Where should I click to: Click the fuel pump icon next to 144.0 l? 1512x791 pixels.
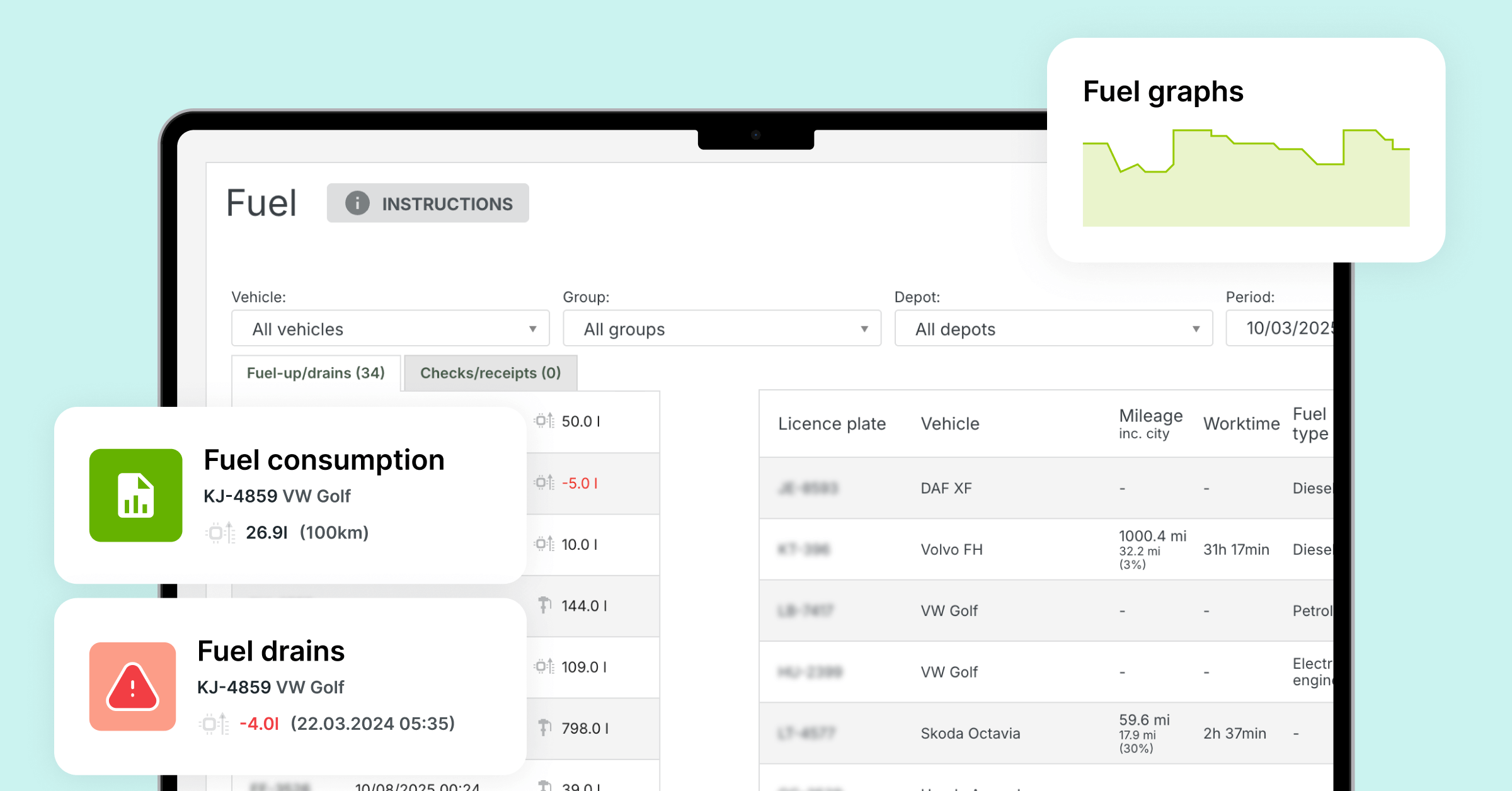point(544,605)
